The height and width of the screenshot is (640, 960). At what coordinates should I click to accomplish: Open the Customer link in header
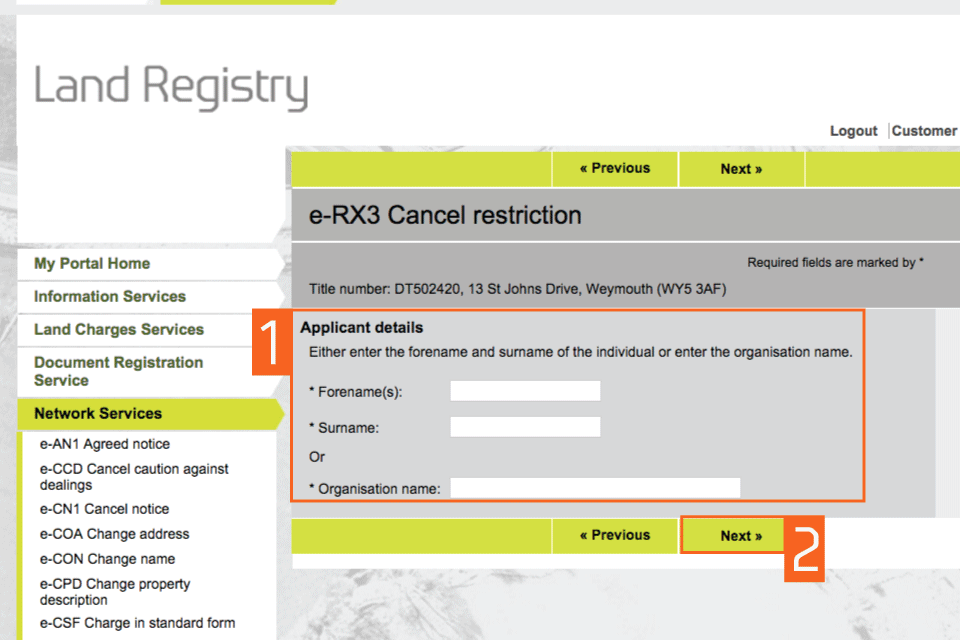point(924,131)
